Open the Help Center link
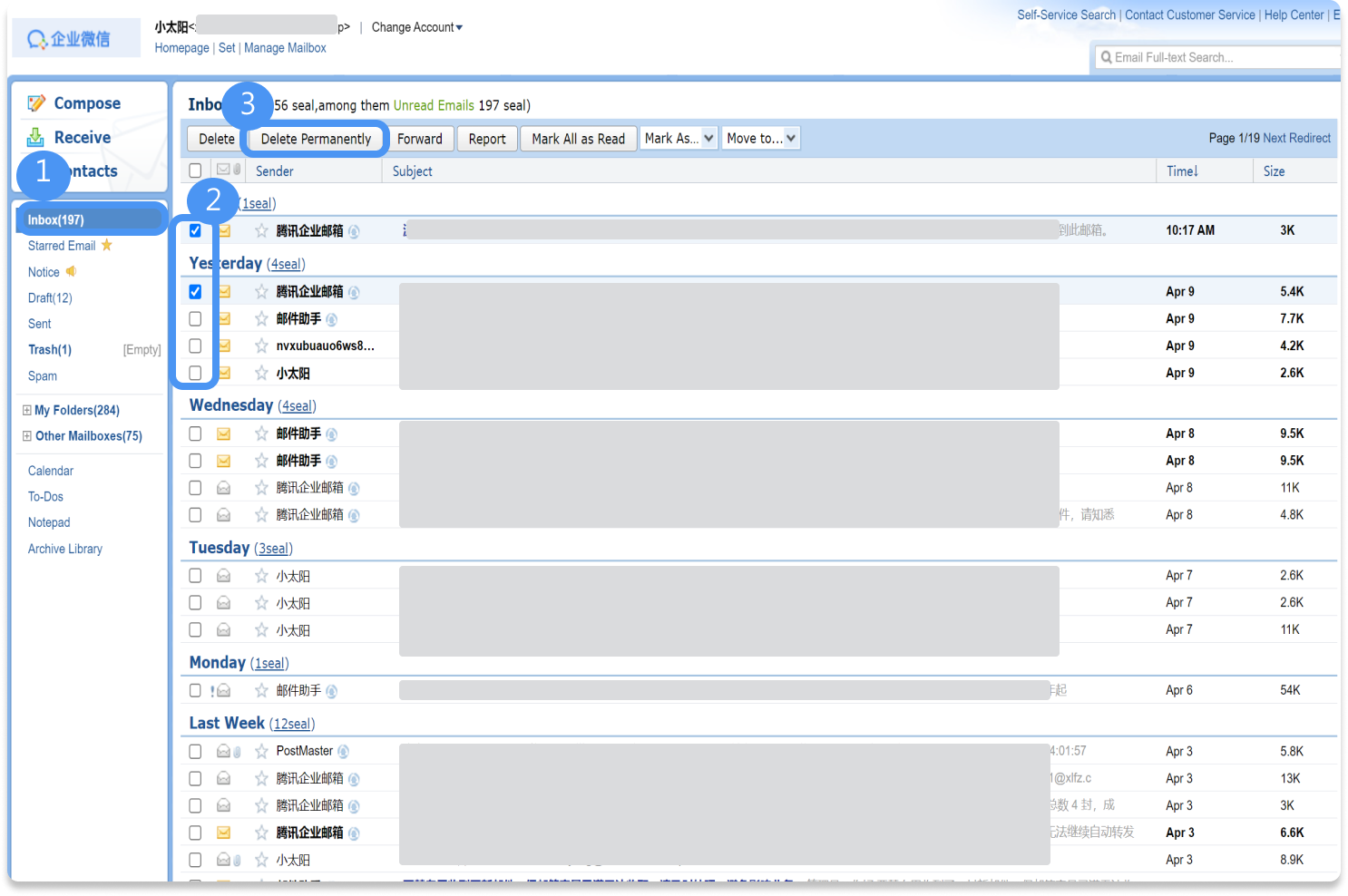The width and height of the screenshot is (1348, 896). point(1294,15)
